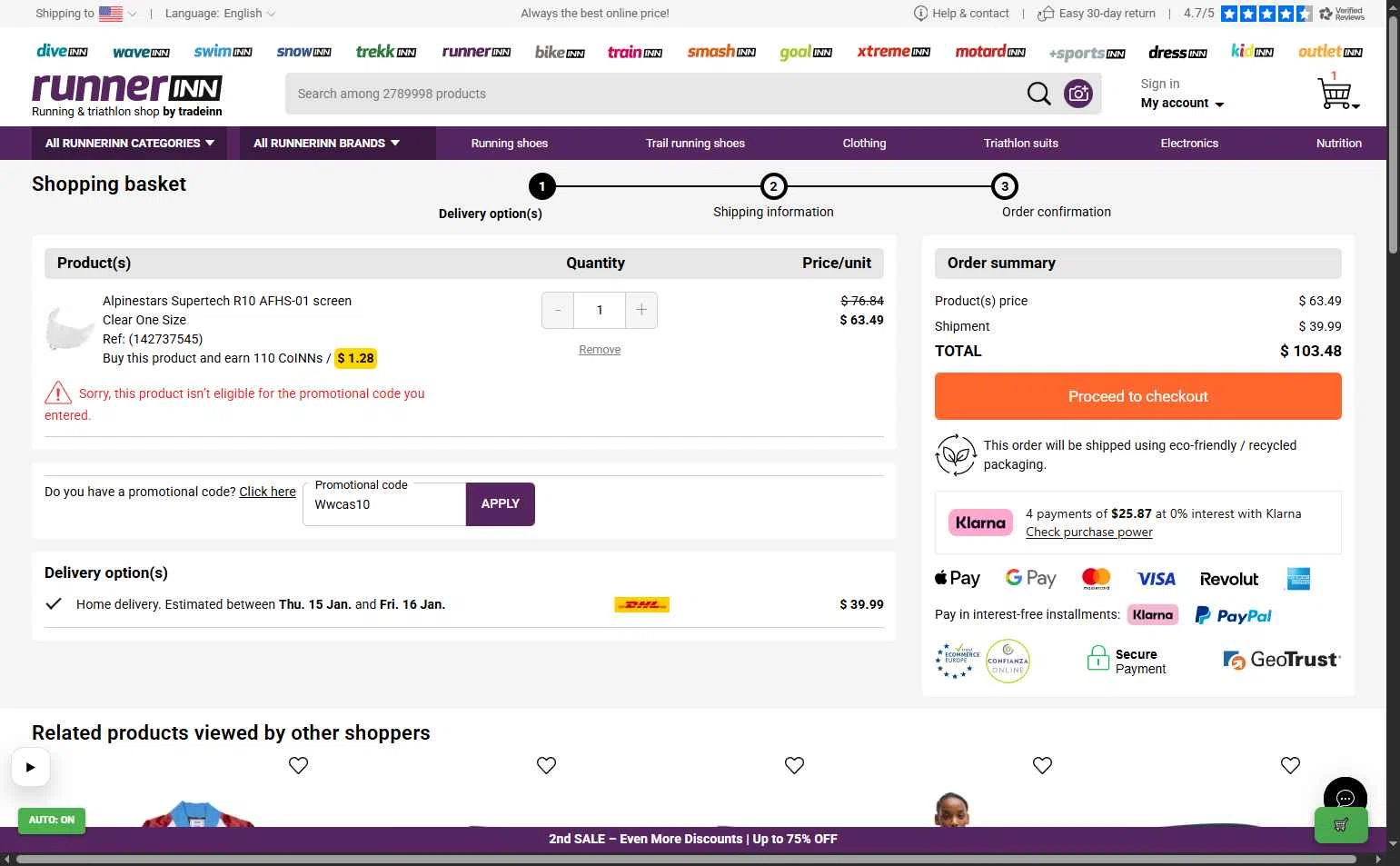The height and width of the screenshot is (866, 1400).
Task: Apply the promotional code
Action: (x=500, y=503)
